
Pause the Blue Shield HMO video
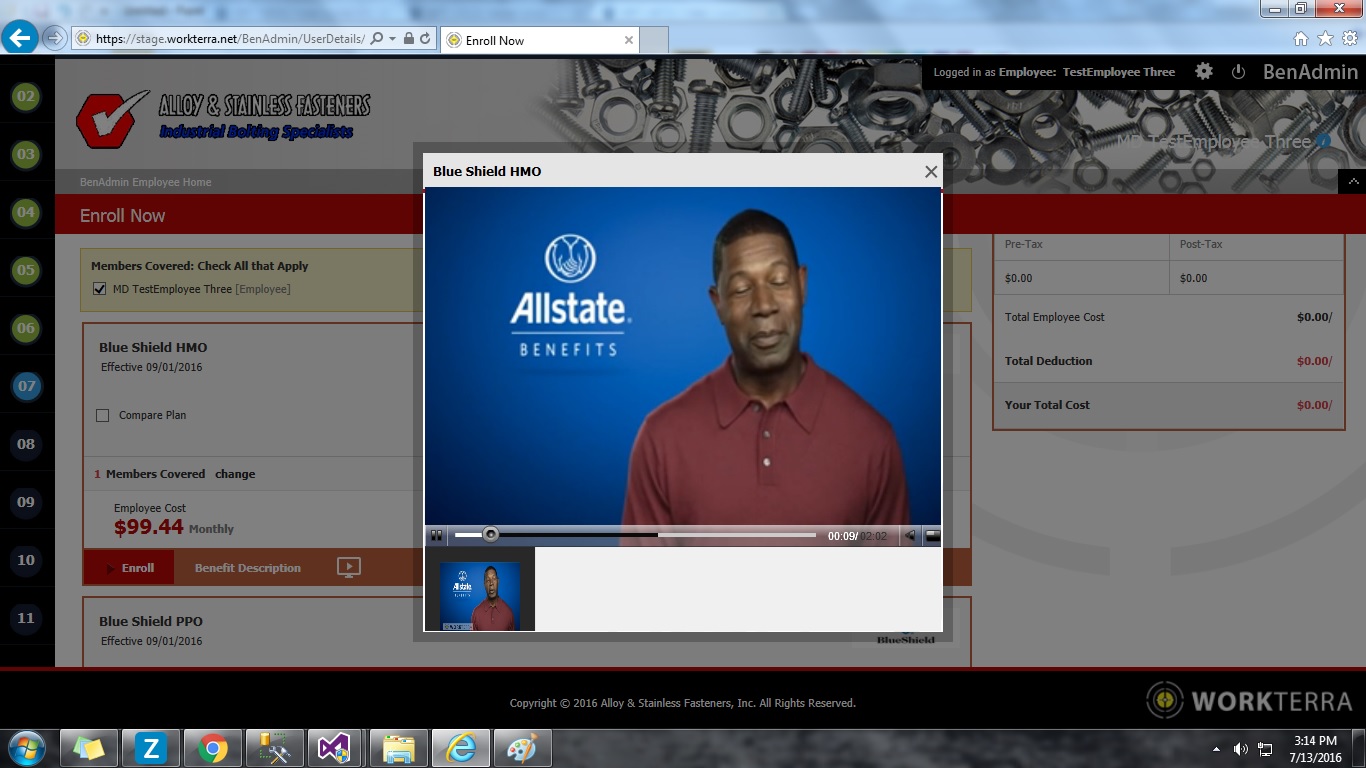436,536
